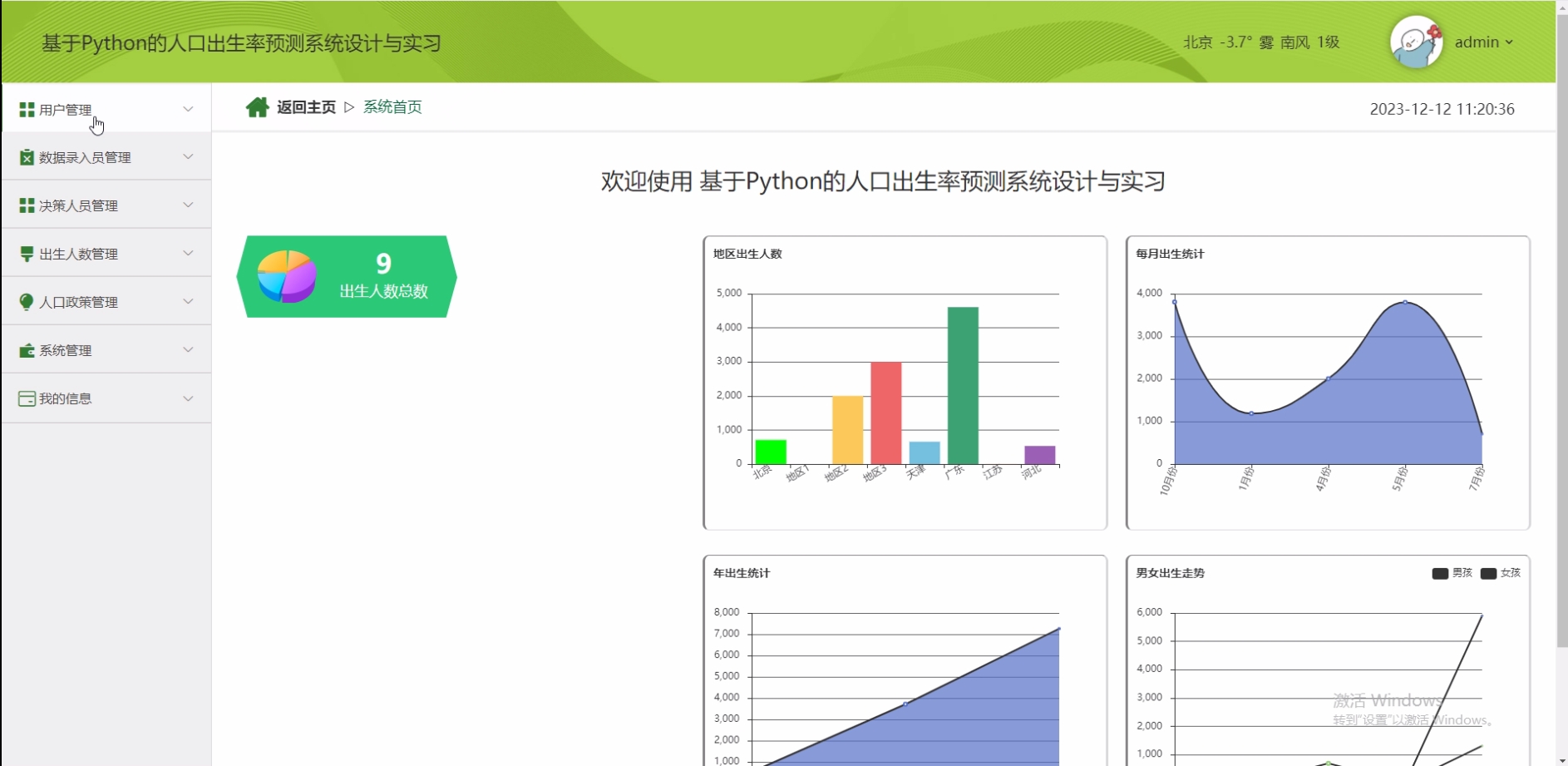The height and width of the screenshot is (766, 1568).
Task: Open 我的信息 menu item
Action: pyautogui.click(x=106, y=398)
